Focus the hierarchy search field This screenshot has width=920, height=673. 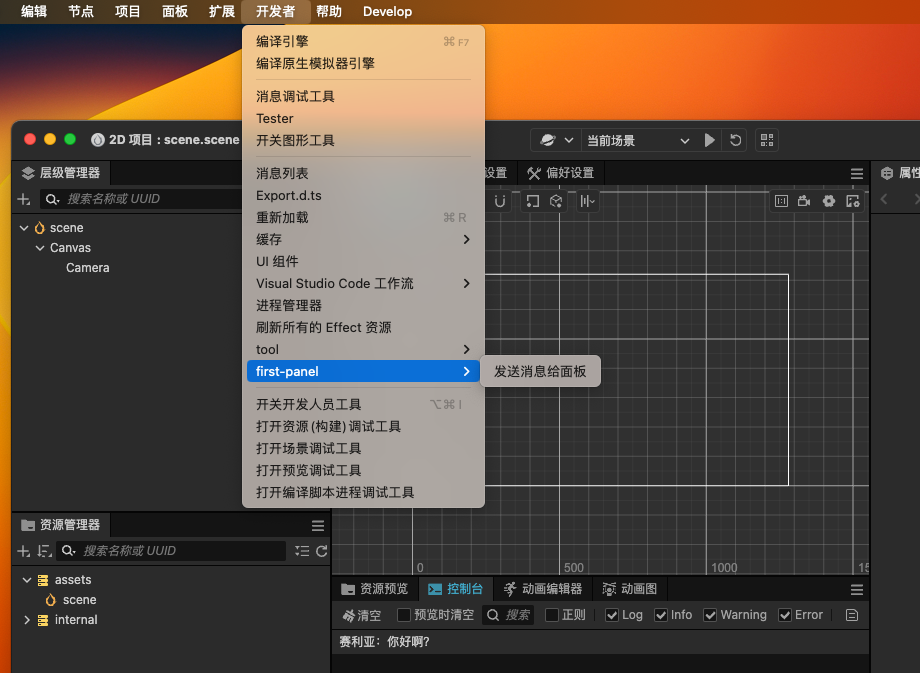(x=141, y=199)
